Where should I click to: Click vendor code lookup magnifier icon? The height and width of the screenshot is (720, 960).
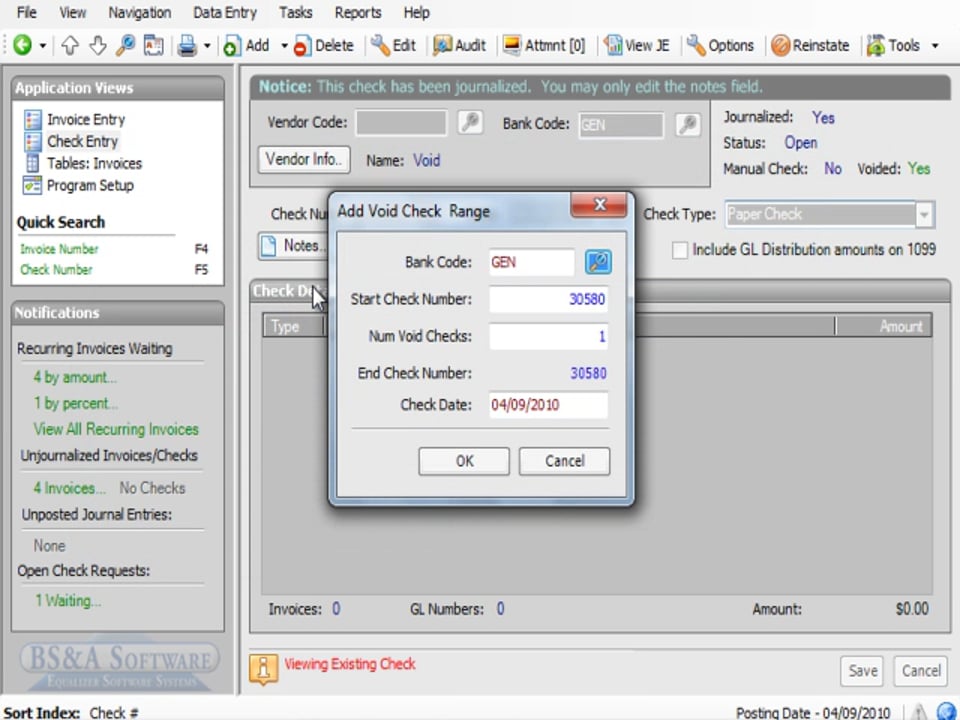pos(470,122)
